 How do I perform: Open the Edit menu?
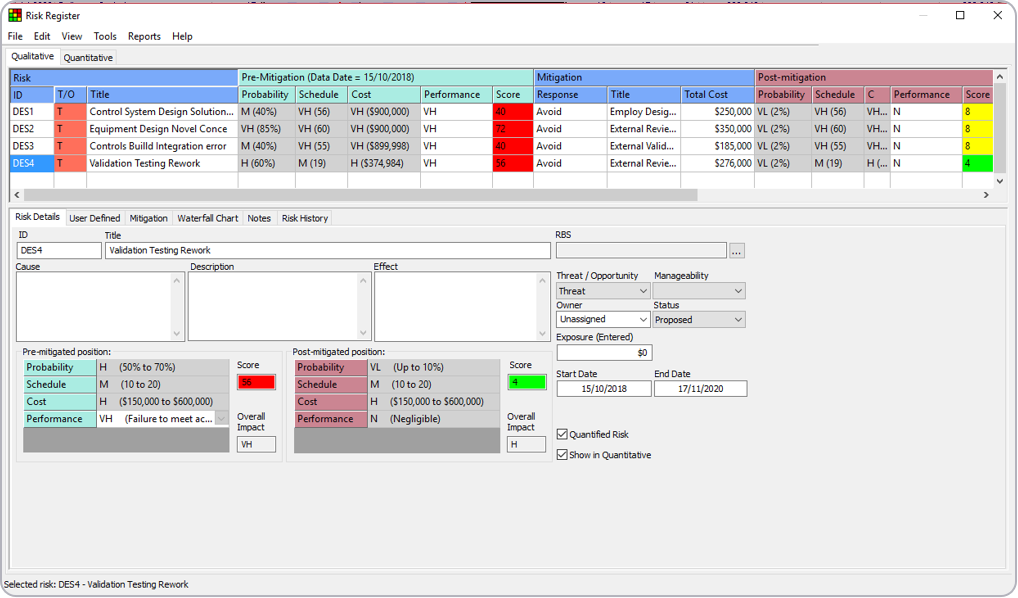(42, 36)
